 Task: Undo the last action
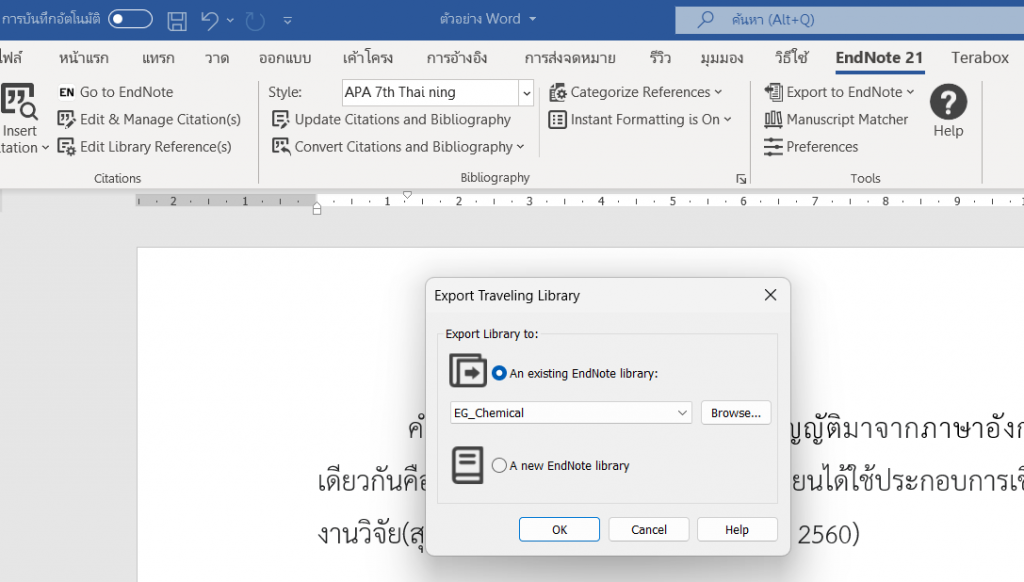tap(210, 20)
